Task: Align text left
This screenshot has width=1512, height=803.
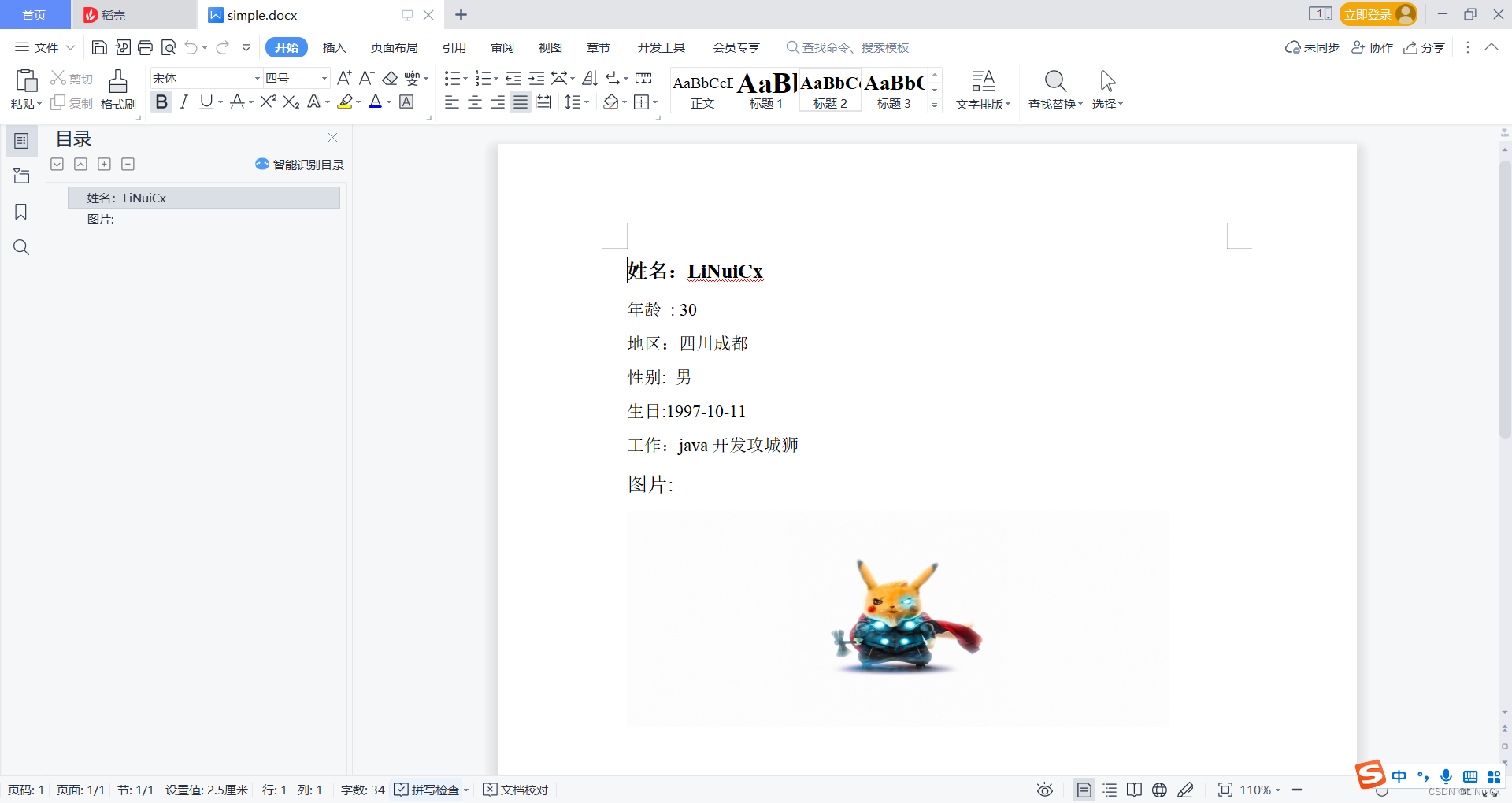Action: coord(451,102)
